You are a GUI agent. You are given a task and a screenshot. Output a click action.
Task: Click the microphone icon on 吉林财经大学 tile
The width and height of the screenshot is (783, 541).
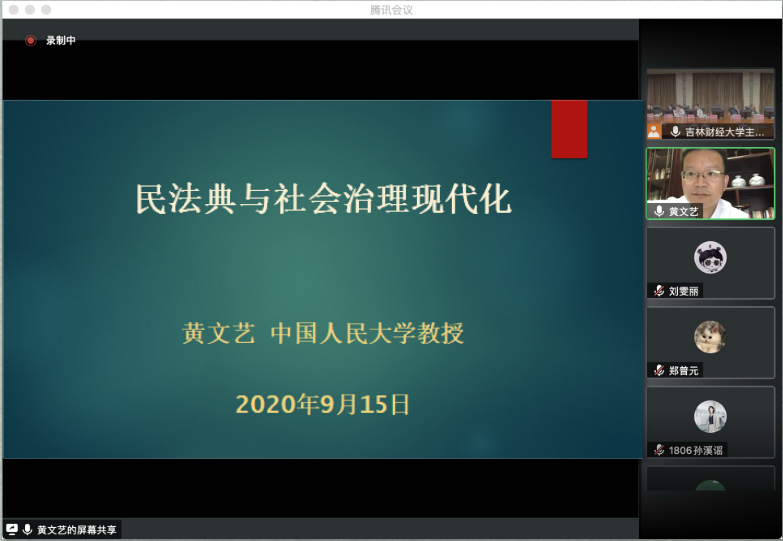coord(675,131)
